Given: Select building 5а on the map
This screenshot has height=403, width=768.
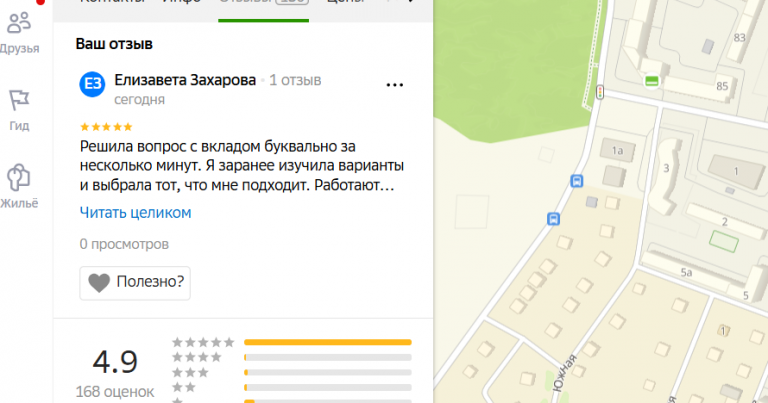Looking at the screenshot, I should 687,273.
